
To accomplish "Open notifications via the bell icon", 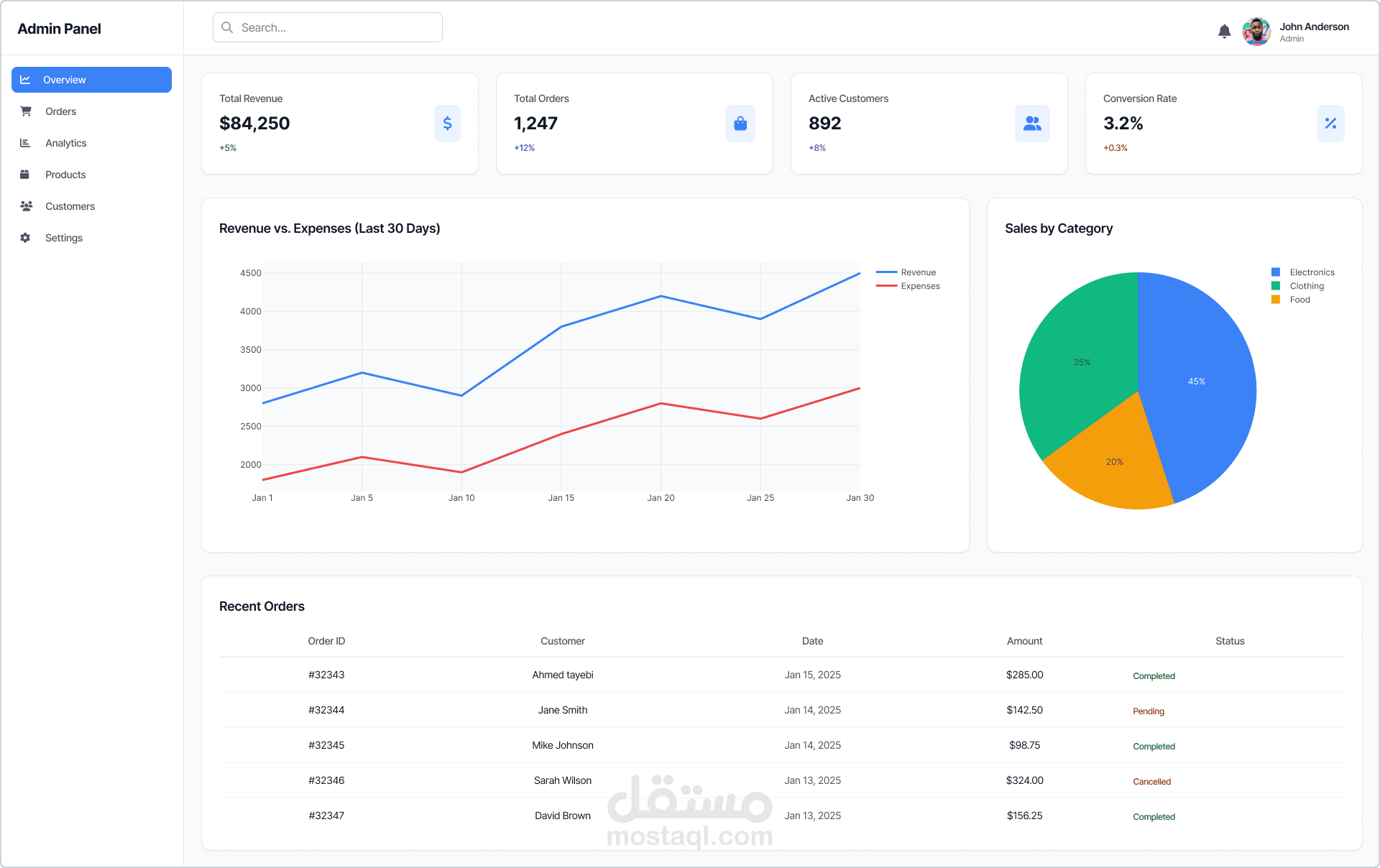I will pos(1224,31).
